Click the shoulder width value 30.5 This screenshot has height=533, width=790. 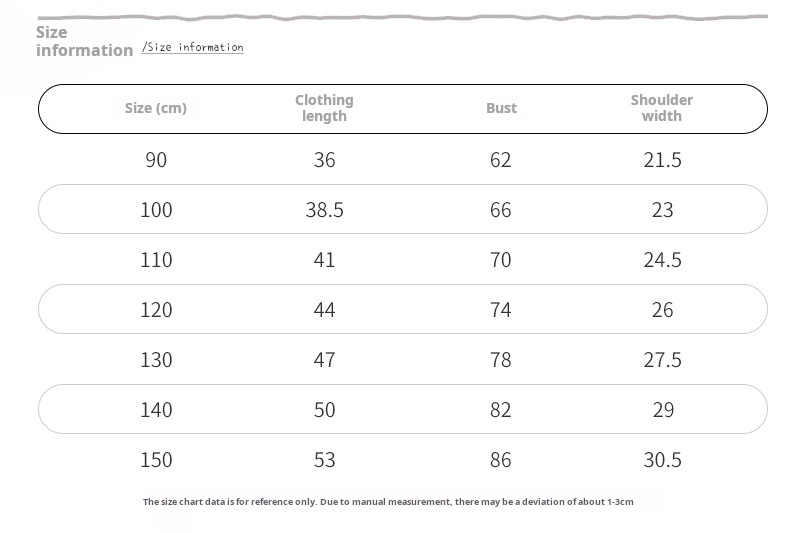tap(663, 460)
